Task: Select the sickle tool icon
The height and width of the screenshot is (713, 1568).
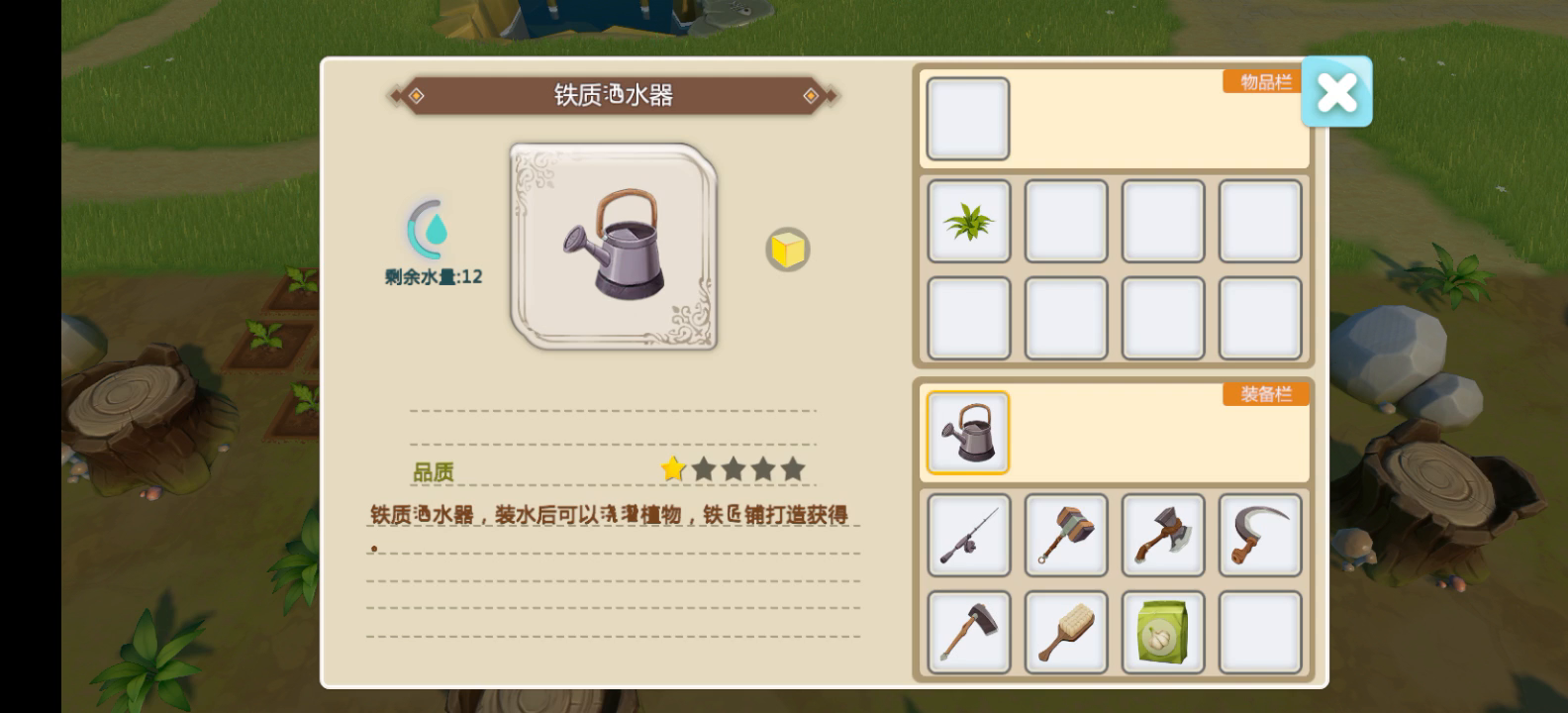Action: (x=1259, y=535)
